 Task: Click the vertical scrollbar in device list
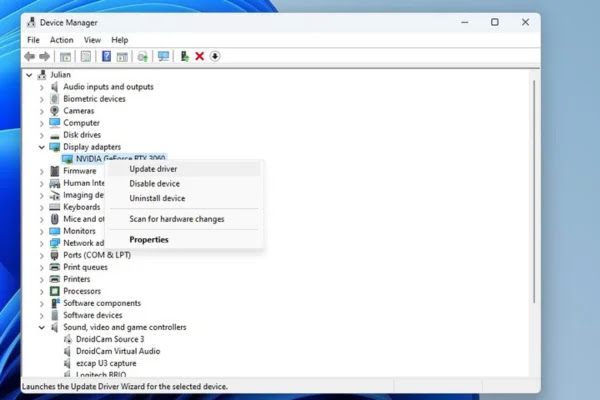[x=534, y=200]
